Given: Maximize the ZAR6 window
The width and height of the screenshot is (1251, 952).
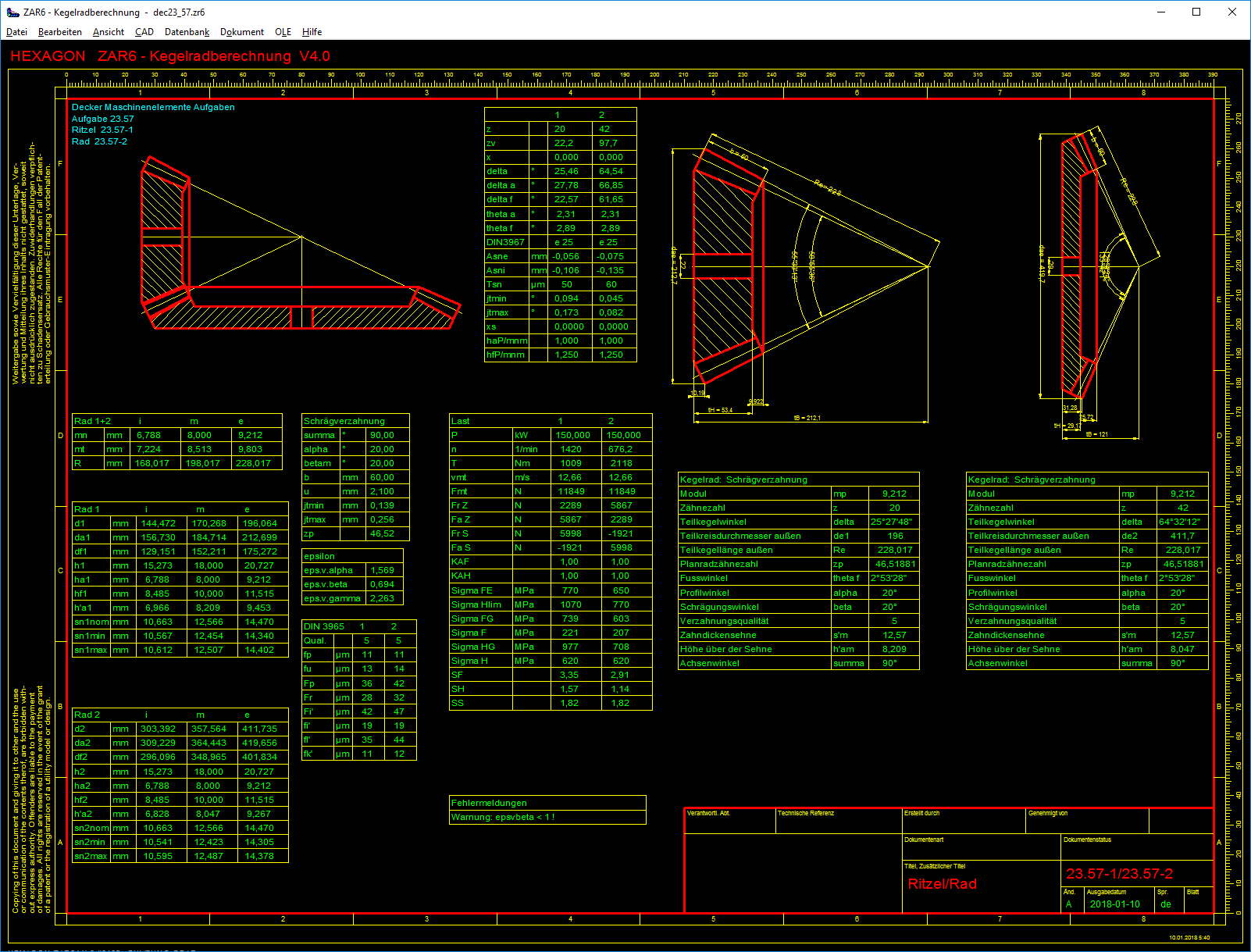Looking at the screenshot, I should pyautogui.click(x=1196, y=12).
